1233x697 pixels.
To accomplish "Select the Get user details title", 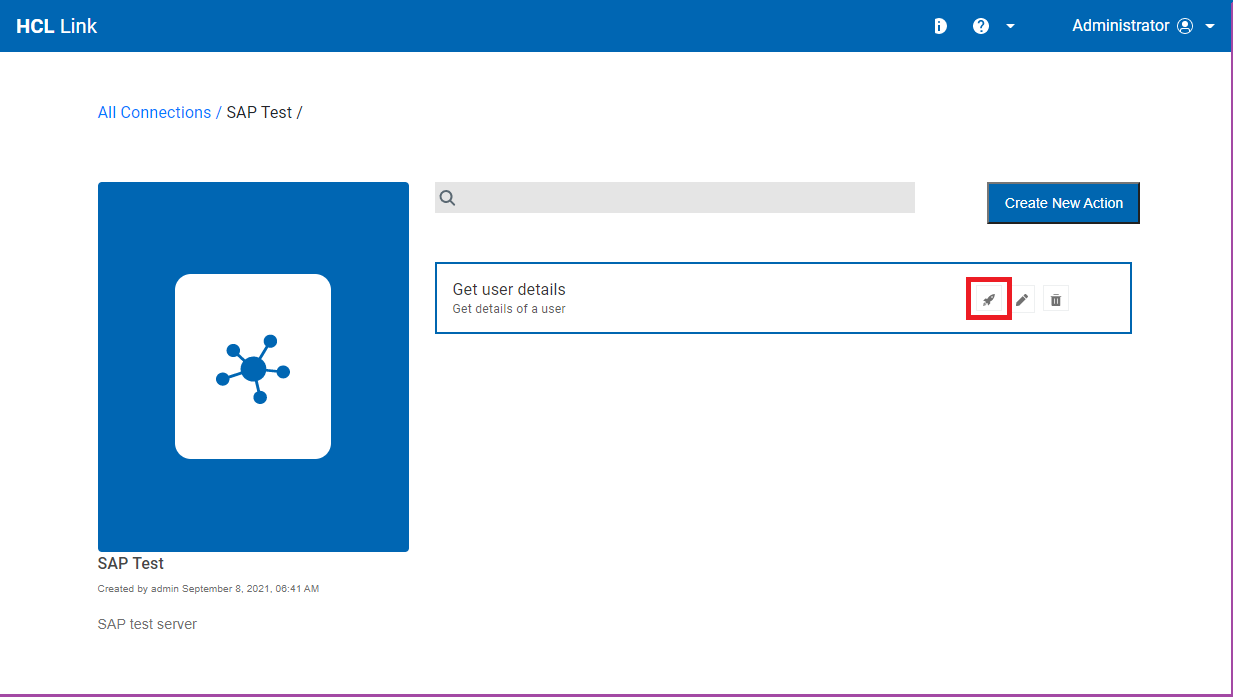I will point(509,290).
